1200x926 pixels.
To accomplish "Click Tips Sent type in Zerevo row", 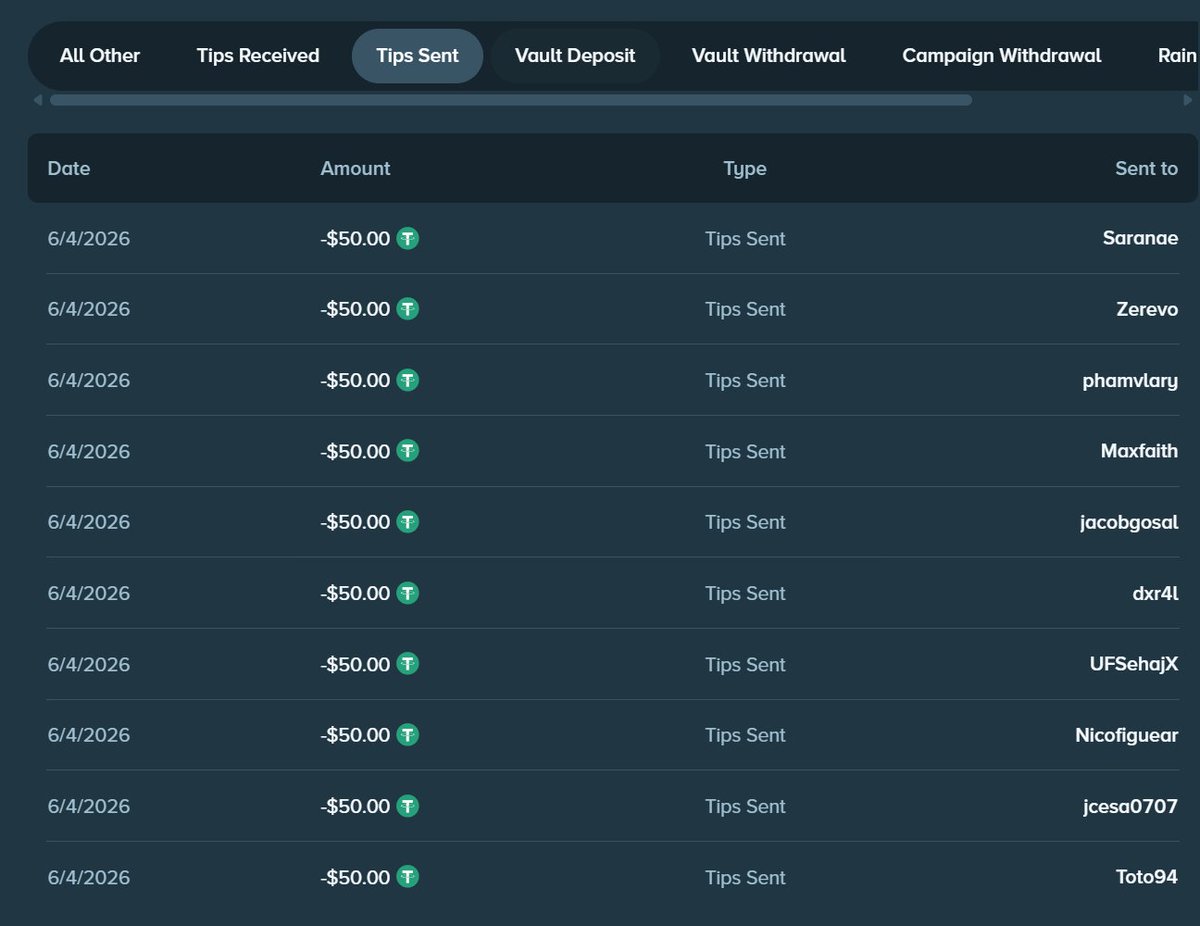I will pos(745,309).
